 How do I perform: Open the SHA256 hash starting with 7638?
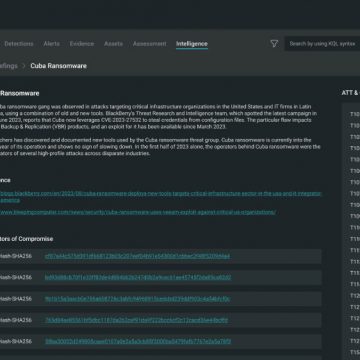point(137,320)
